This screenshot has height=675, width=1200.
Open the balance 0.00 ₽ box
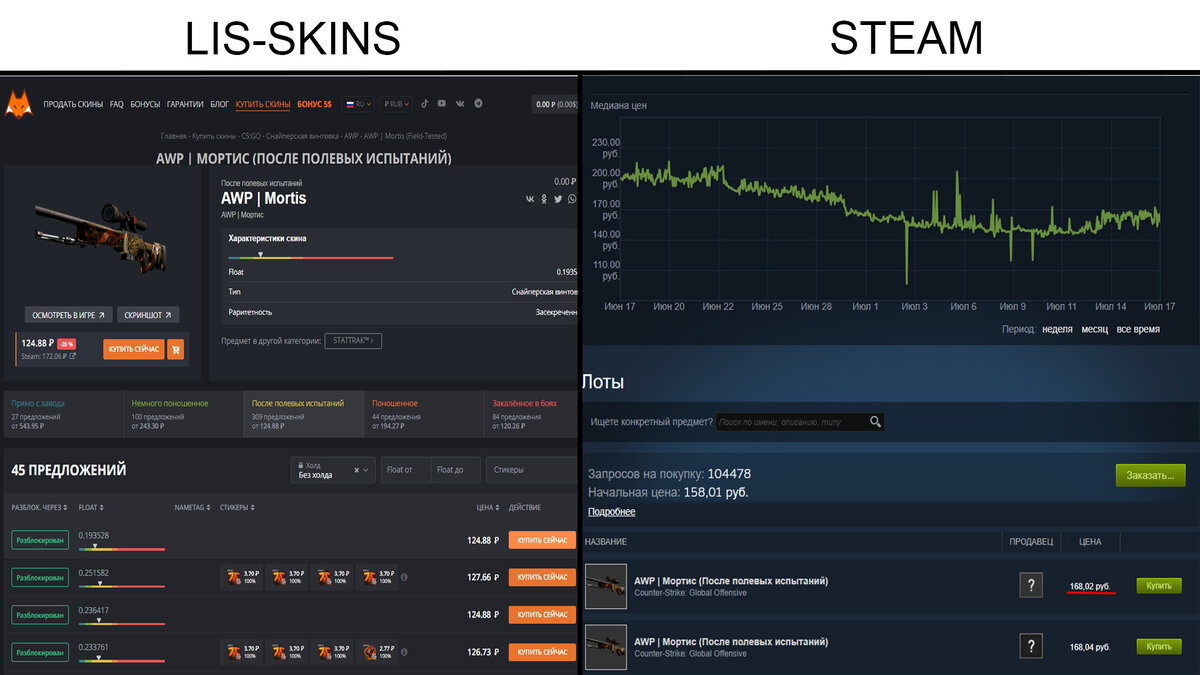[555, 104]
